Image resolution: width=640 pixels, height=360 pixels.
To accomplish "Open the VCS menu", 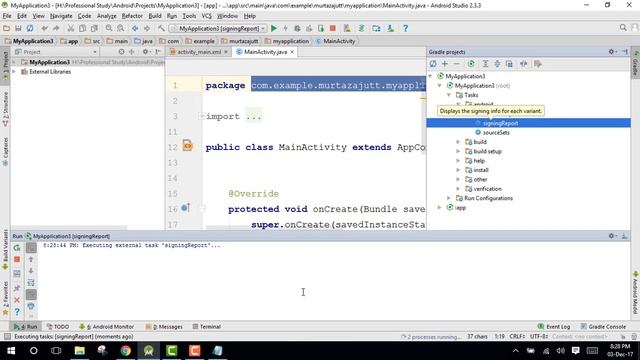I will click(x=207, y=16).
